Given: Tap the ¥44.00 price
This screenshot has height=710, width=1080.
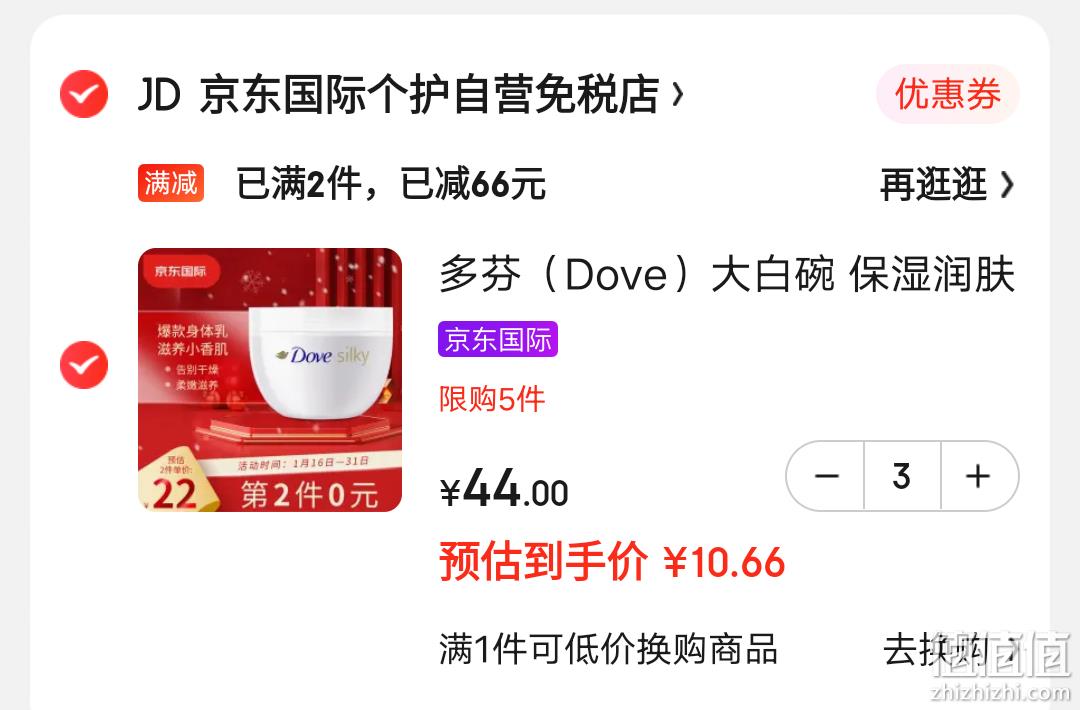Looking at the screenshot, I should [x=504, y=488].
